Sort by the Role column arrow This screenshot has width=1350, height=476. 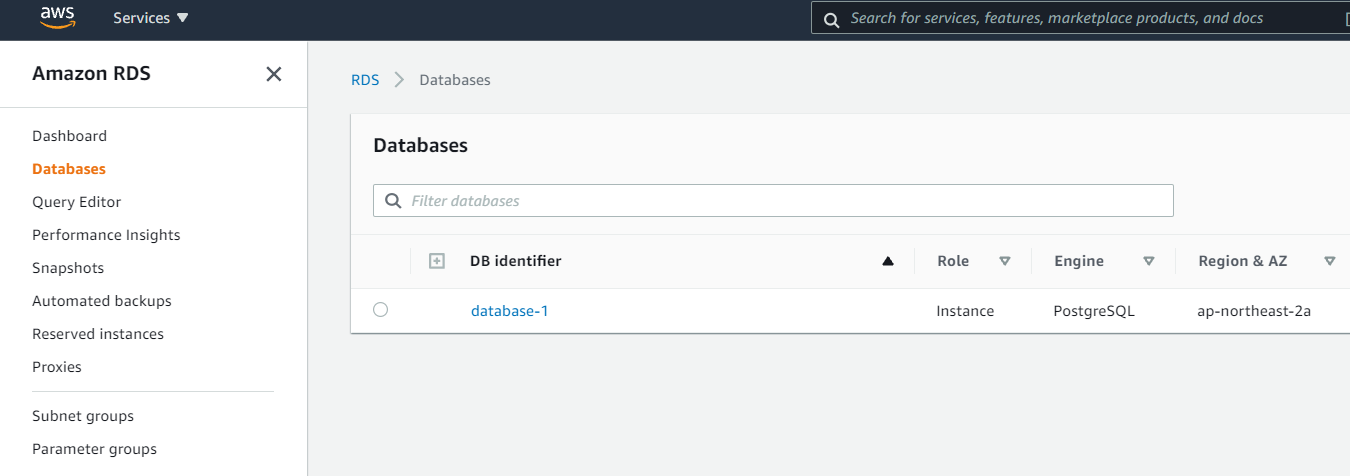[x=1005, y=262]
